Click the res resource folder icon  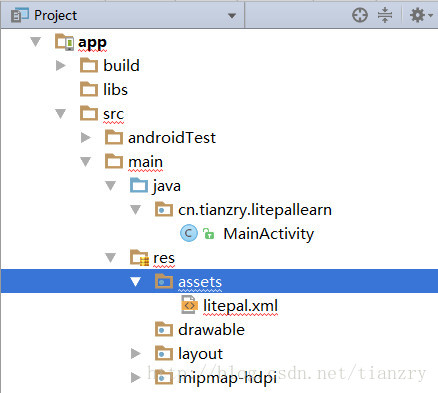pos(139,257)
